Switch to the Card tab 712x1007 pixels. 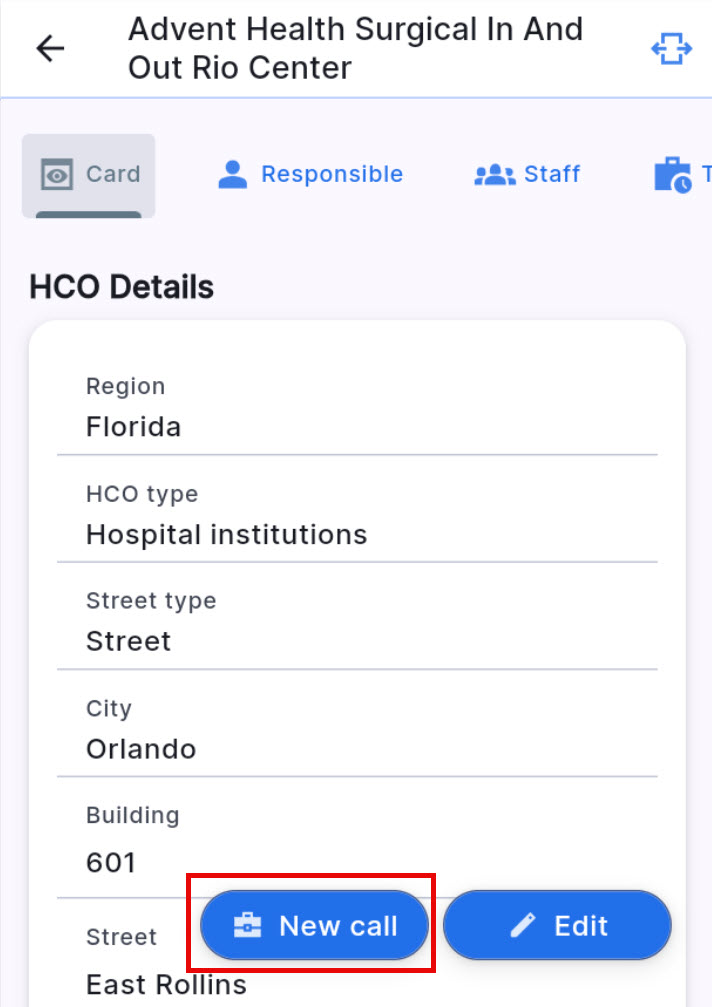(x=89, y=175)
